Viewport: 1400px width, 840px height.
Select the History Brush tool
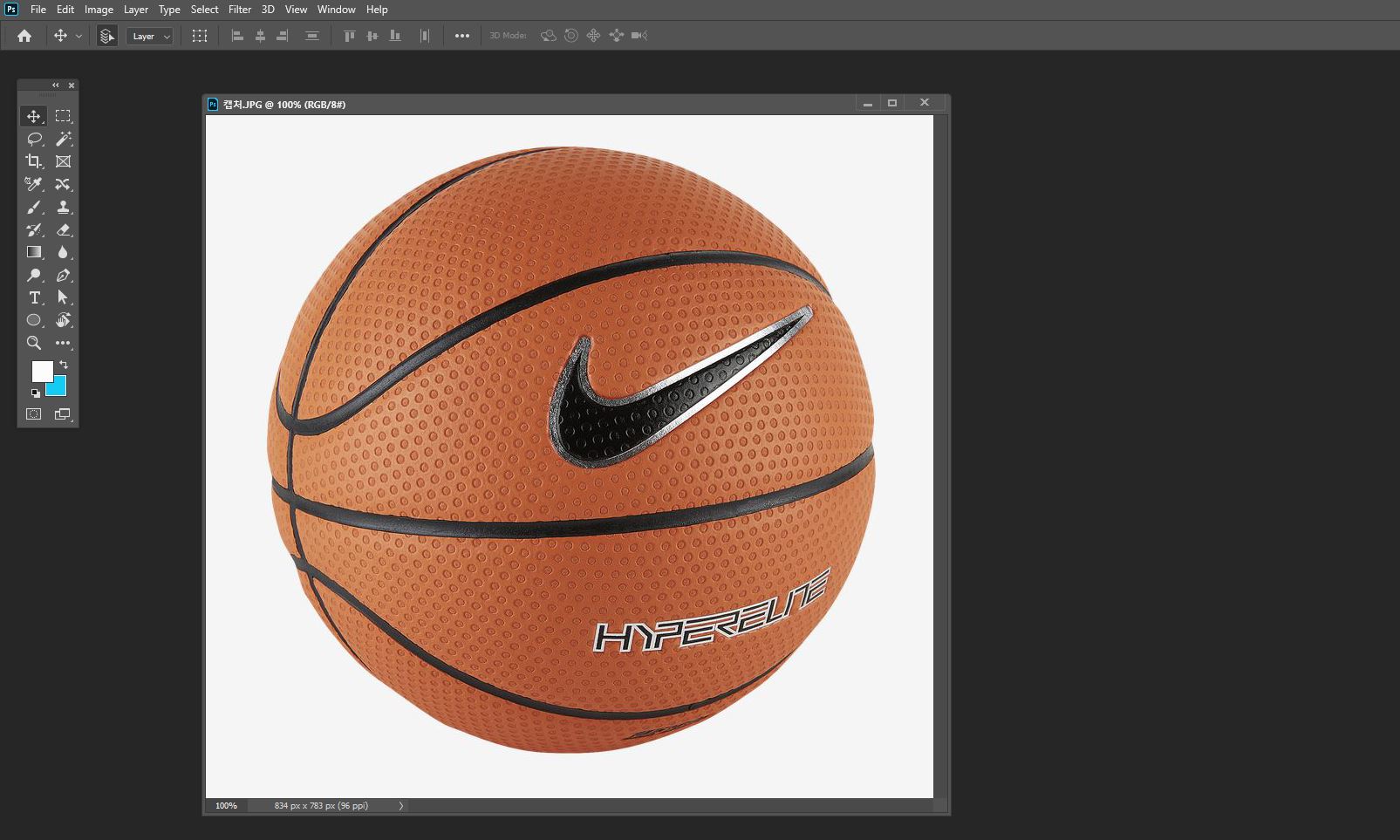pyautogui.click(x=33, y=229)
